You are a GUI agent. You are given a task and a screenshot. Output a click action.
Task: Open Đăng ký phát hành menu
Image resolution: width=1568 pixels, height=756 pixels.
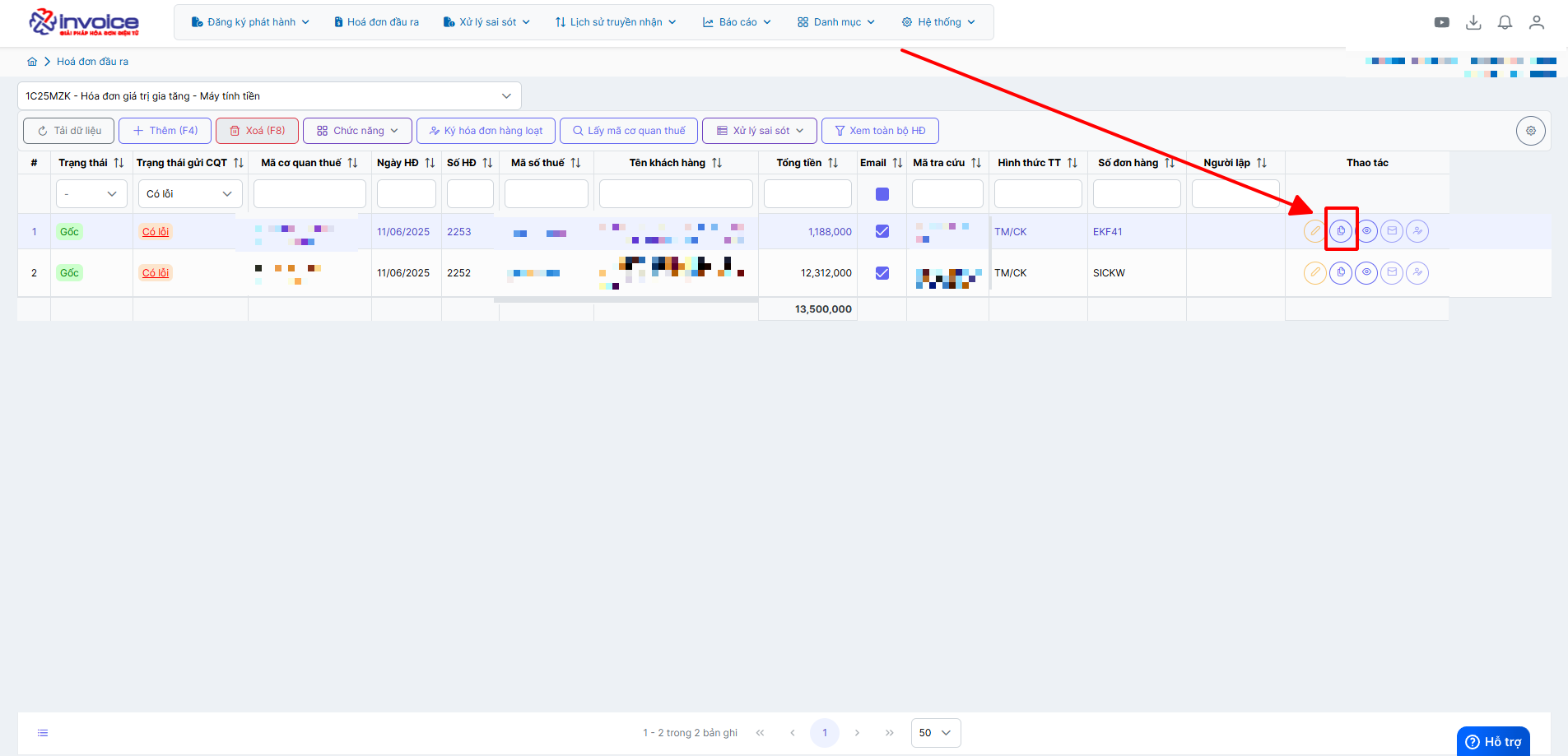250,22
